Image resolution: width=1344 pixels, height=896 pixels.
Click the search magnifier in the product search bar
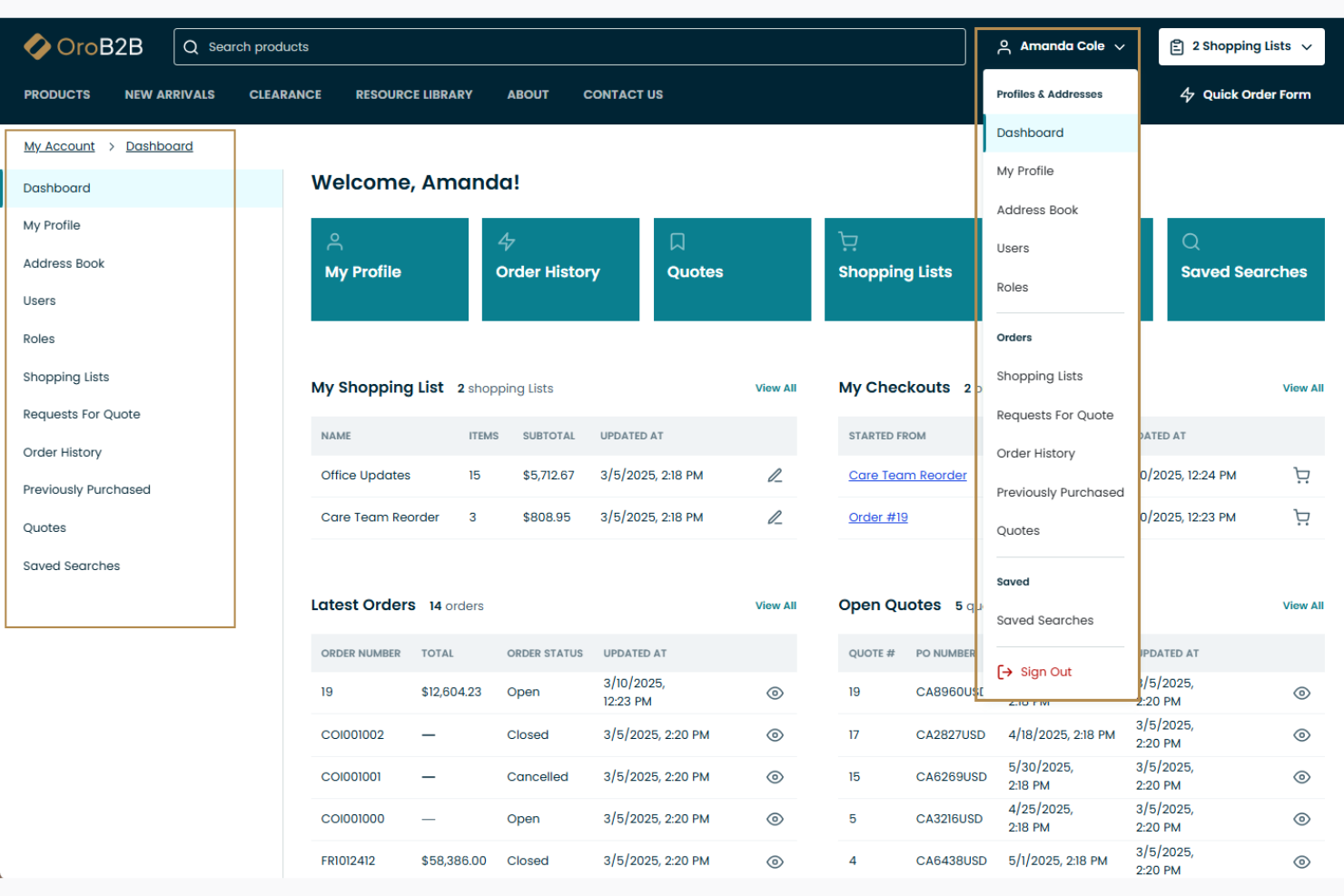(191, 46)
